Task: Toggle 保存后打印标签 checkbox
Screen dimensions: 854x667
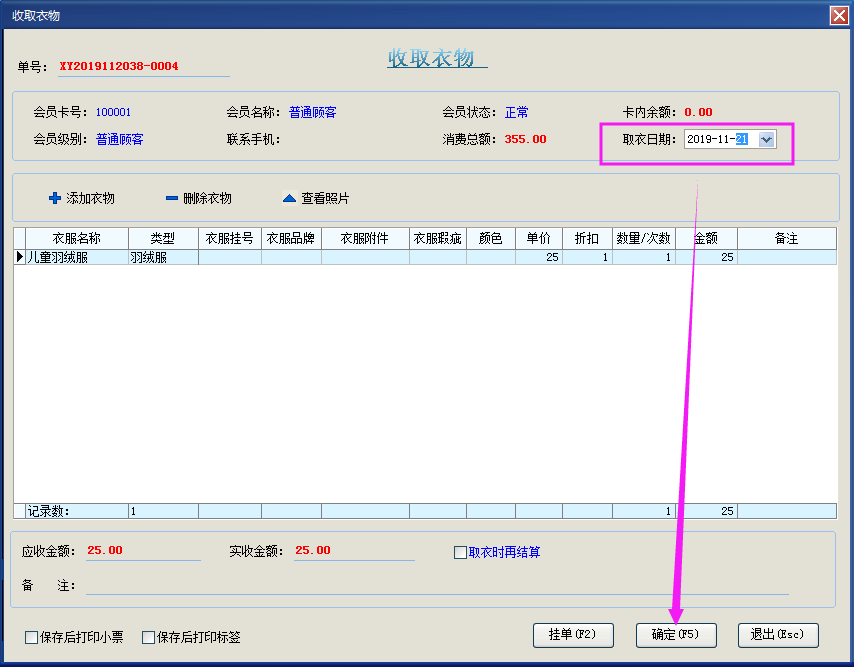Action: pos(148,637)
